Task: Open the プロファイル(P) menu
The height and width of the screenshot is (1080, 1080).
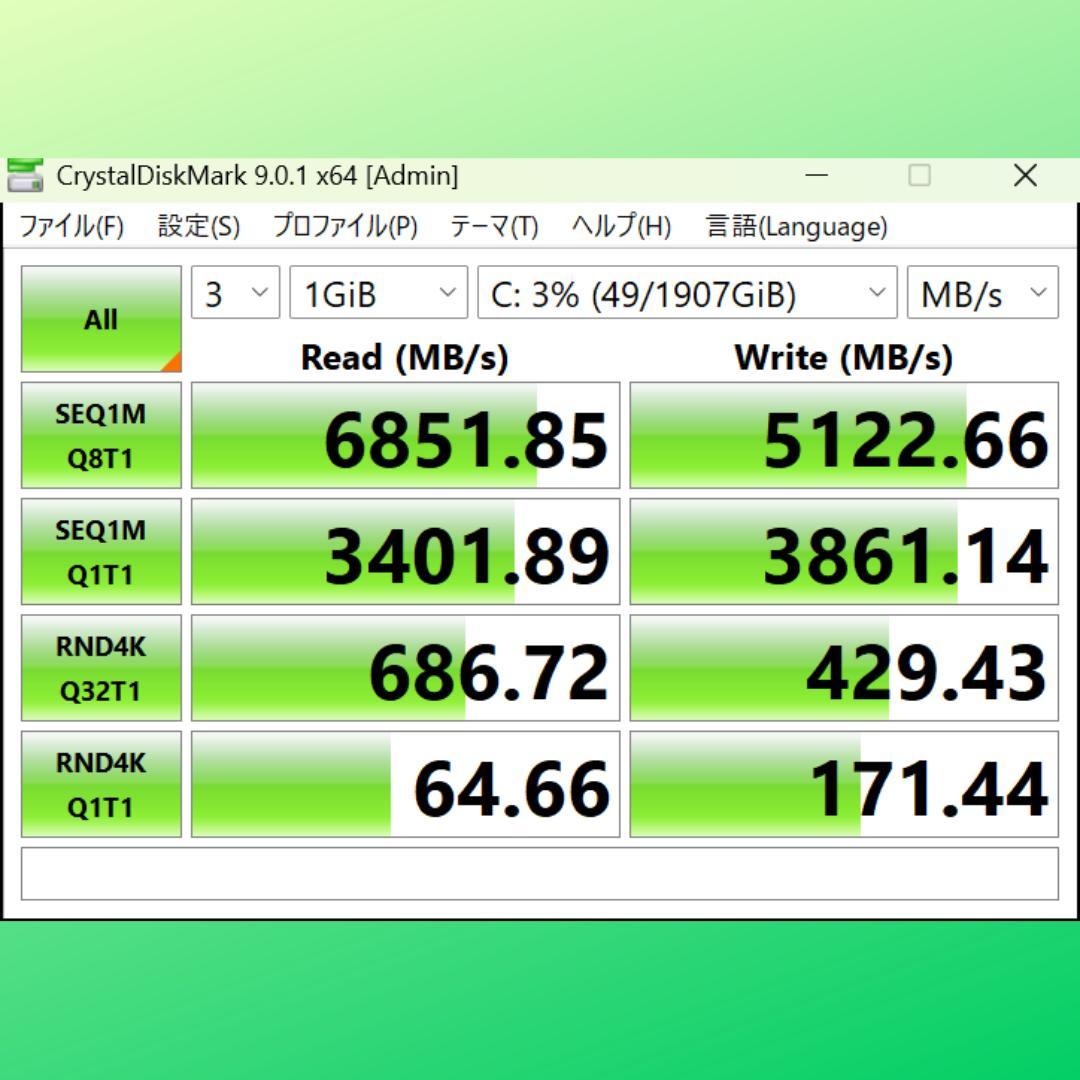Action: [x=344, y=227]
